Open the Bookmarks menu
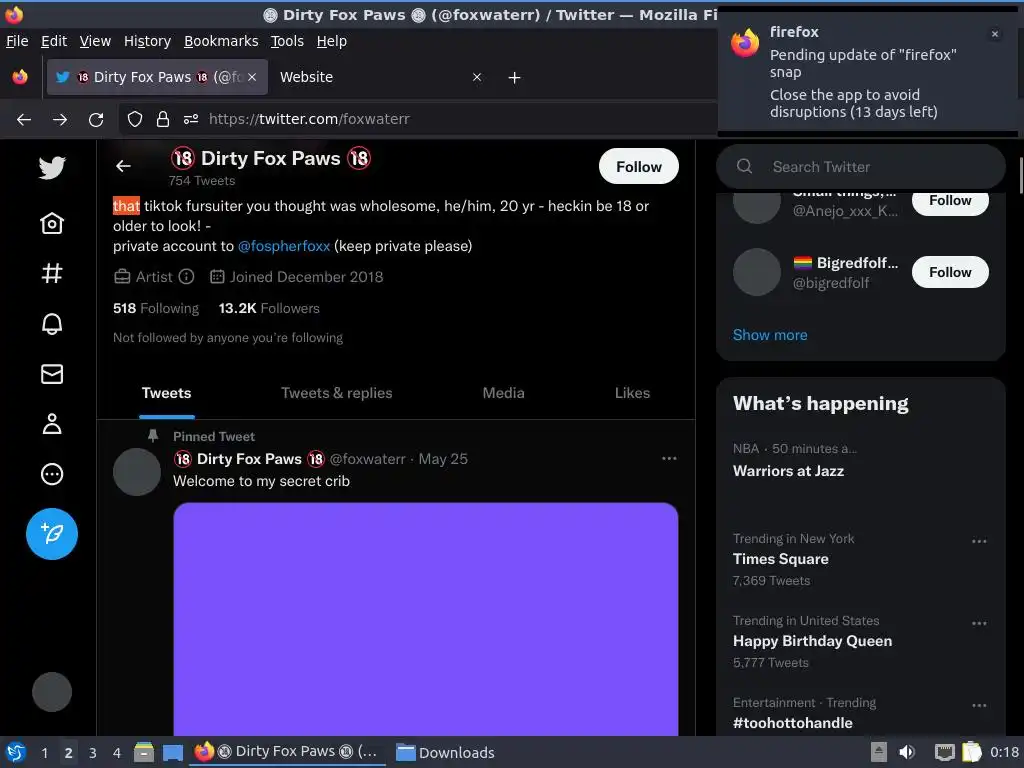 [x=221, y=41]
